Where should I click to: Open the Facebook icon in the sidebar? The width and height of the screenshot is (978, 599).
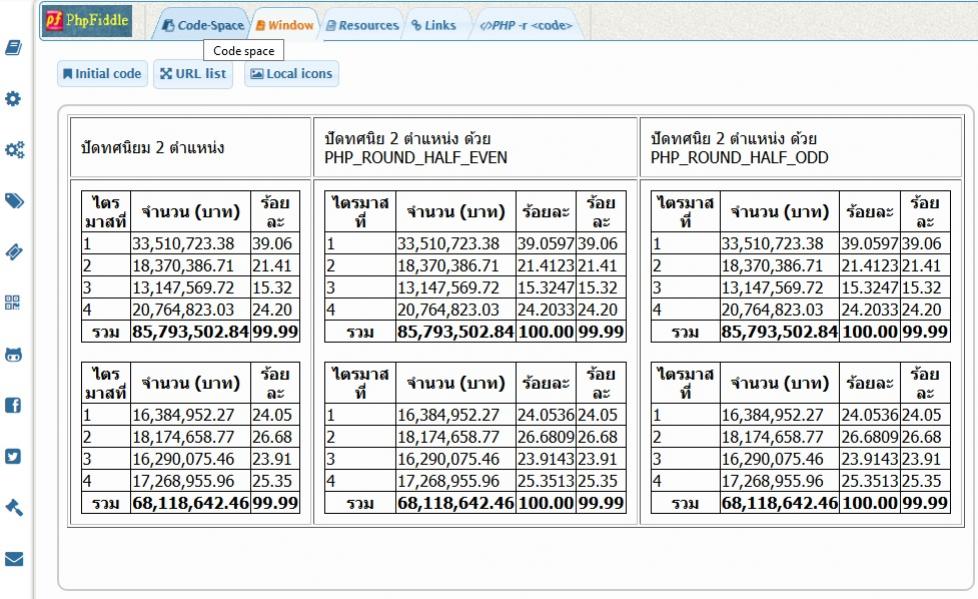14,406
